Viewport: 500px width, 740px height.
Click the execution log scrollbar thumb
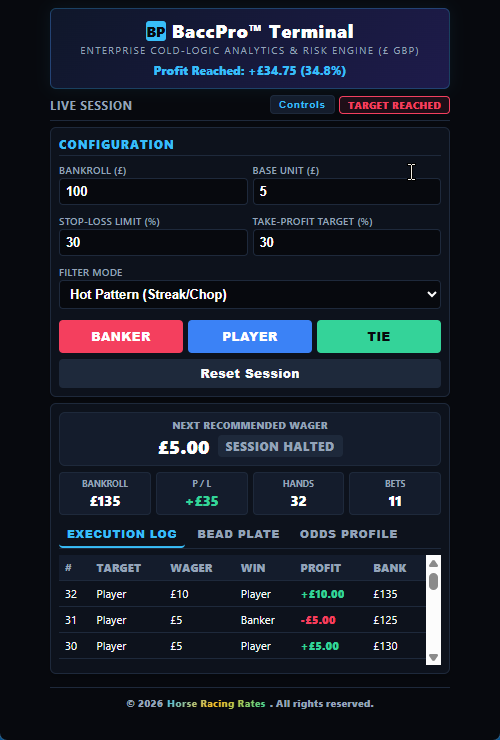(x=433, y=581)
